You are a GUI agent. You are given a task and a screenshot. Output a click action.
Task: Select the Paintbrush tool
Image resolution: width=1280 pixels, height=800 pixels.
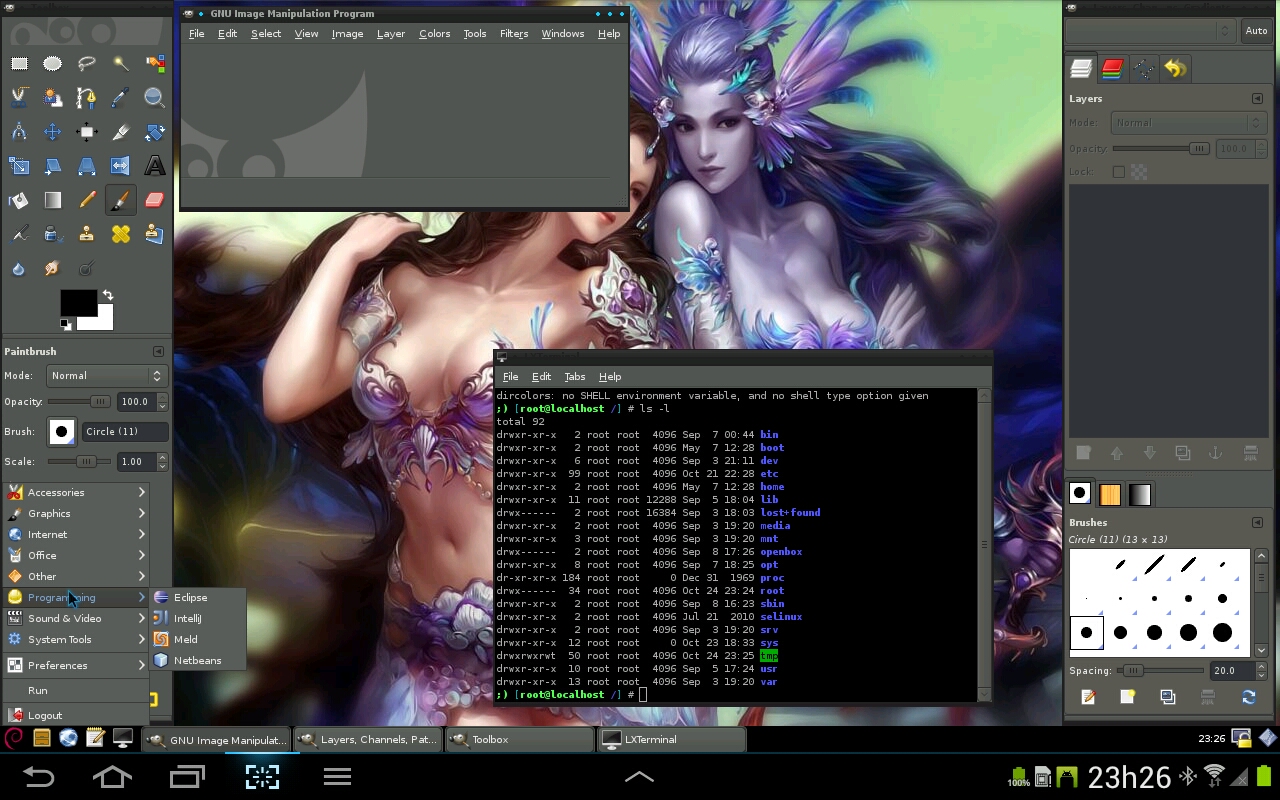[x=120, y=200]
